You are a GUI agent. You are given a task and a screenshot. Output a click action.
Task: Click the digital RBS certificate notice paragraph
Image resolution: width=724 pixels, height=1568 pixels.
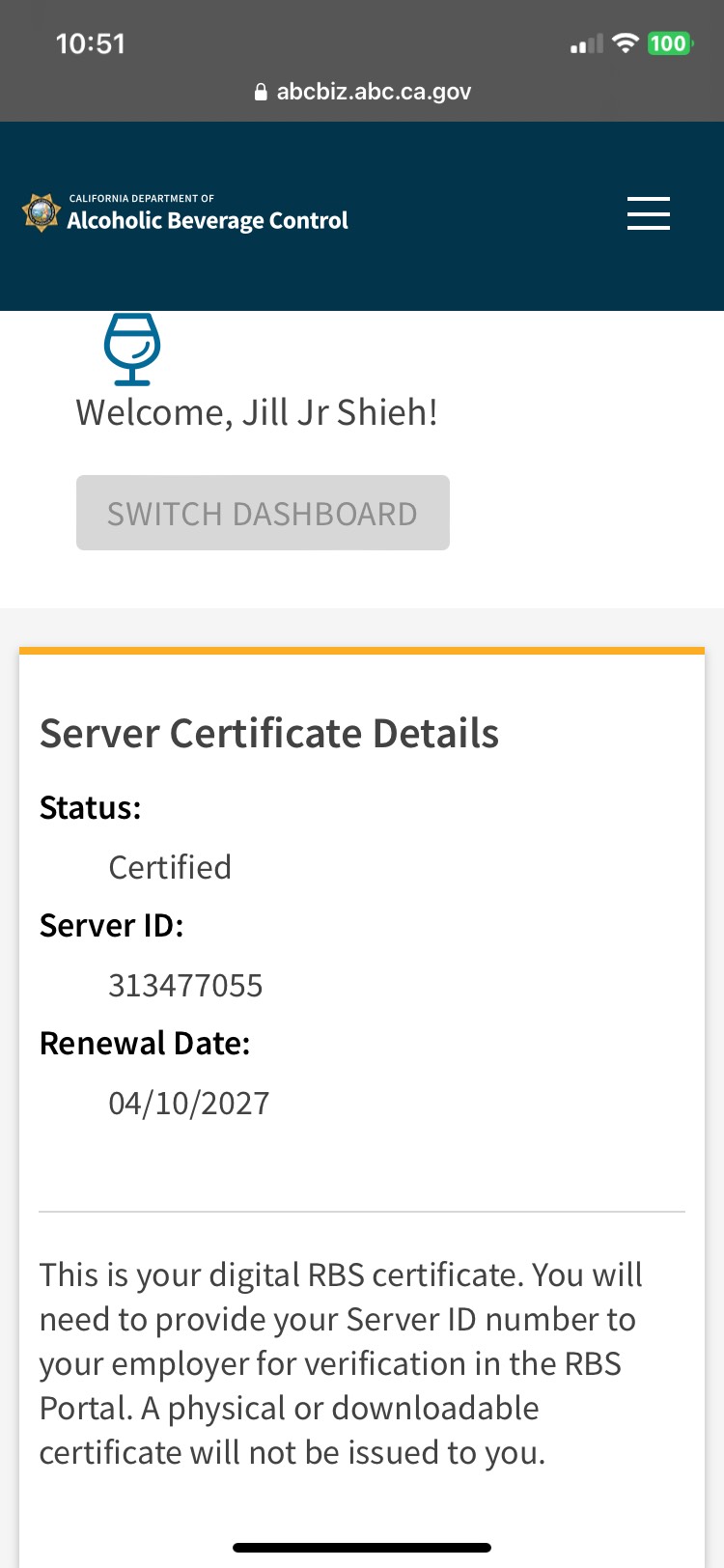coord(341,1363)
